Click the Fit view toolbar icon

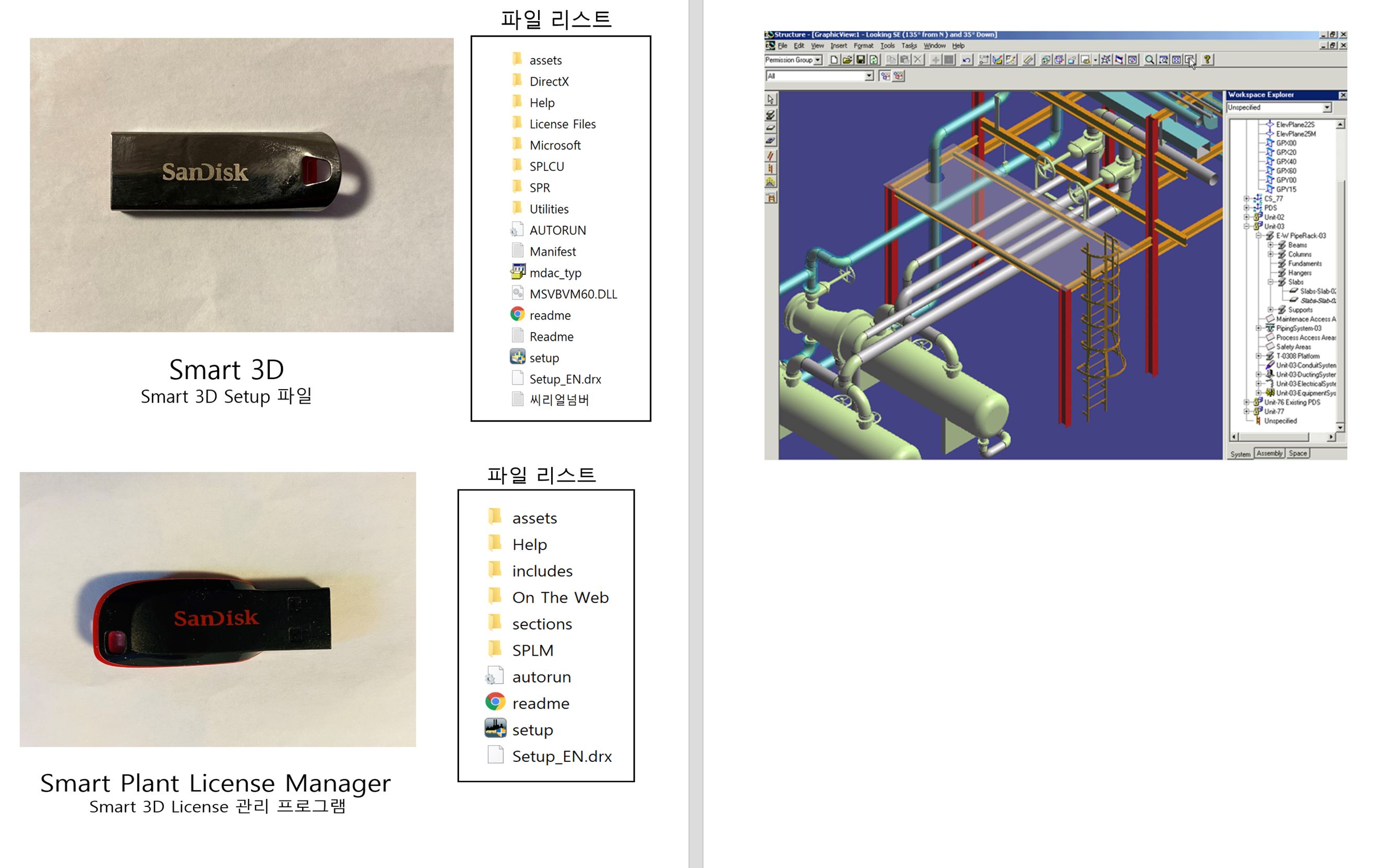[1176, 60]
